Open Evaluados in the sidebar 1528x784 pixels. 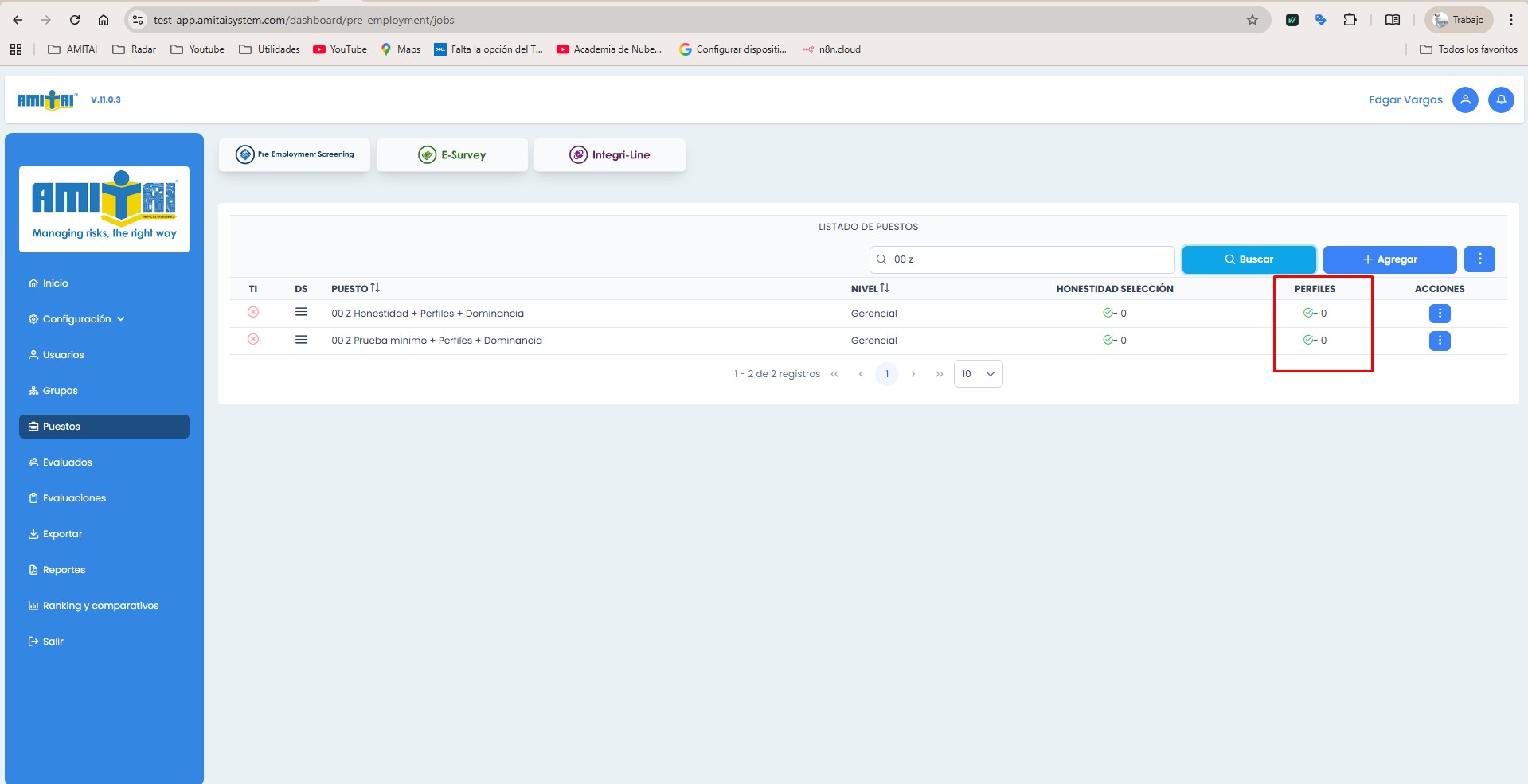click(68, 462)
